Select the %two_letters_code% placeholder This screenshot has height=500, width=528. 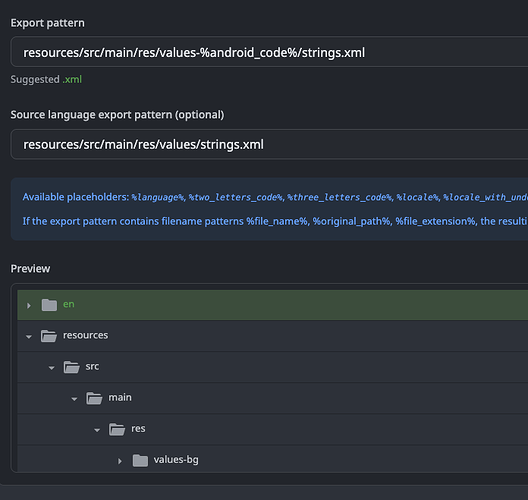(236, 197)
